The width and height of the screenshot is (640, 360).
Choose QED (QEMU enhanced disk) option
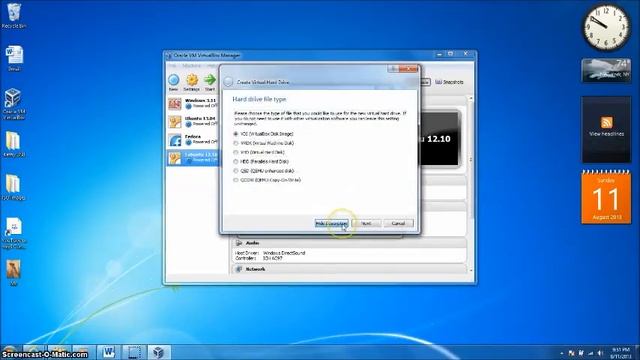click(x=264, y=171)
